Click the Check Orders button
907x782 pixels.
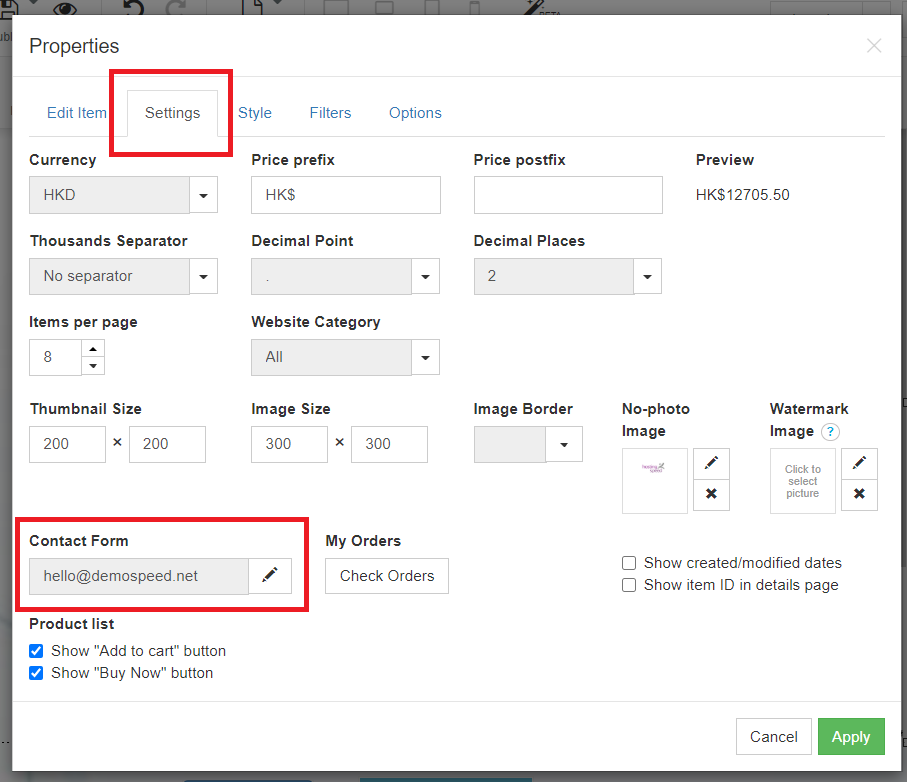coord(387,576)
